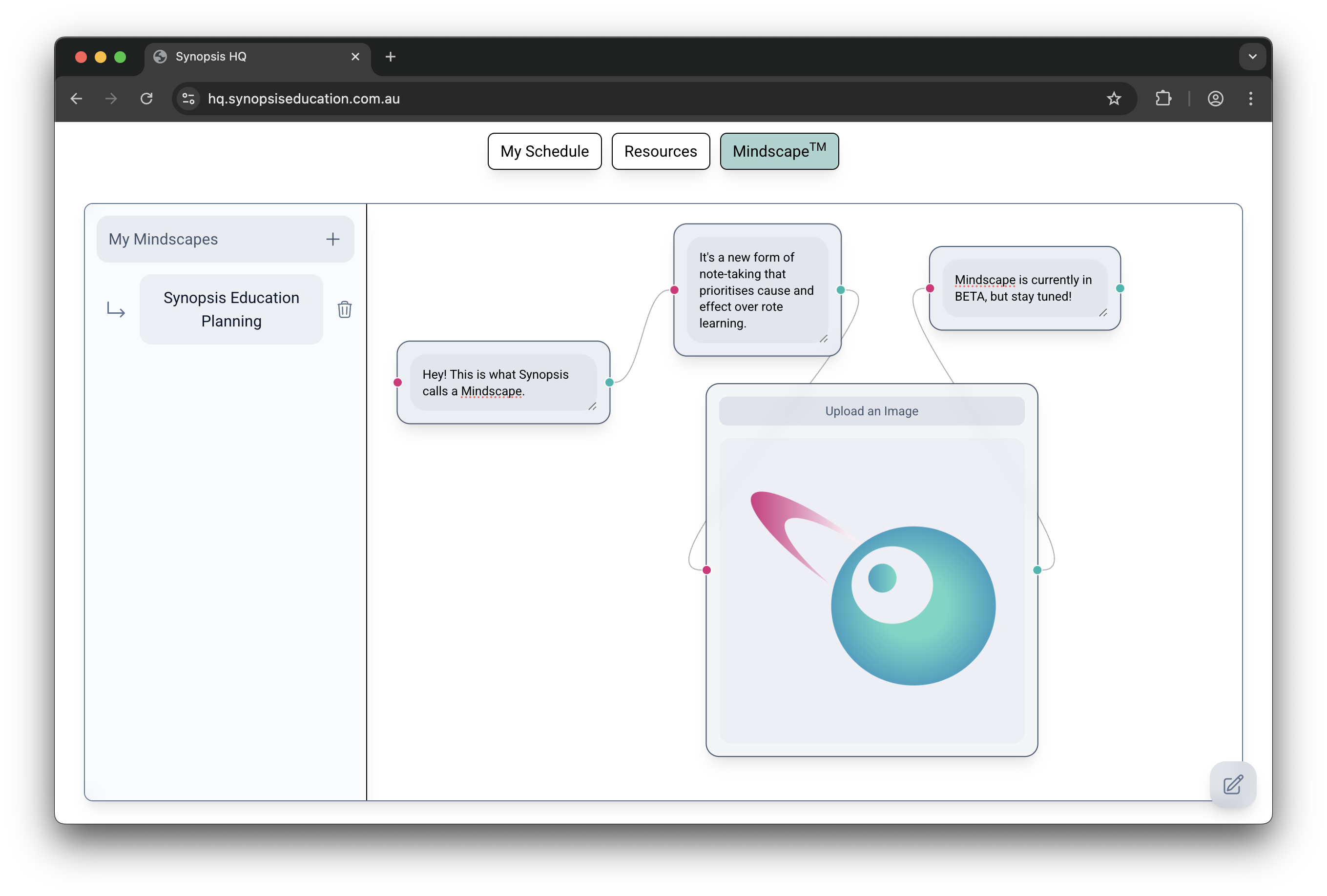Open Chrome's three-dot menu

[x=1250, y=99]
